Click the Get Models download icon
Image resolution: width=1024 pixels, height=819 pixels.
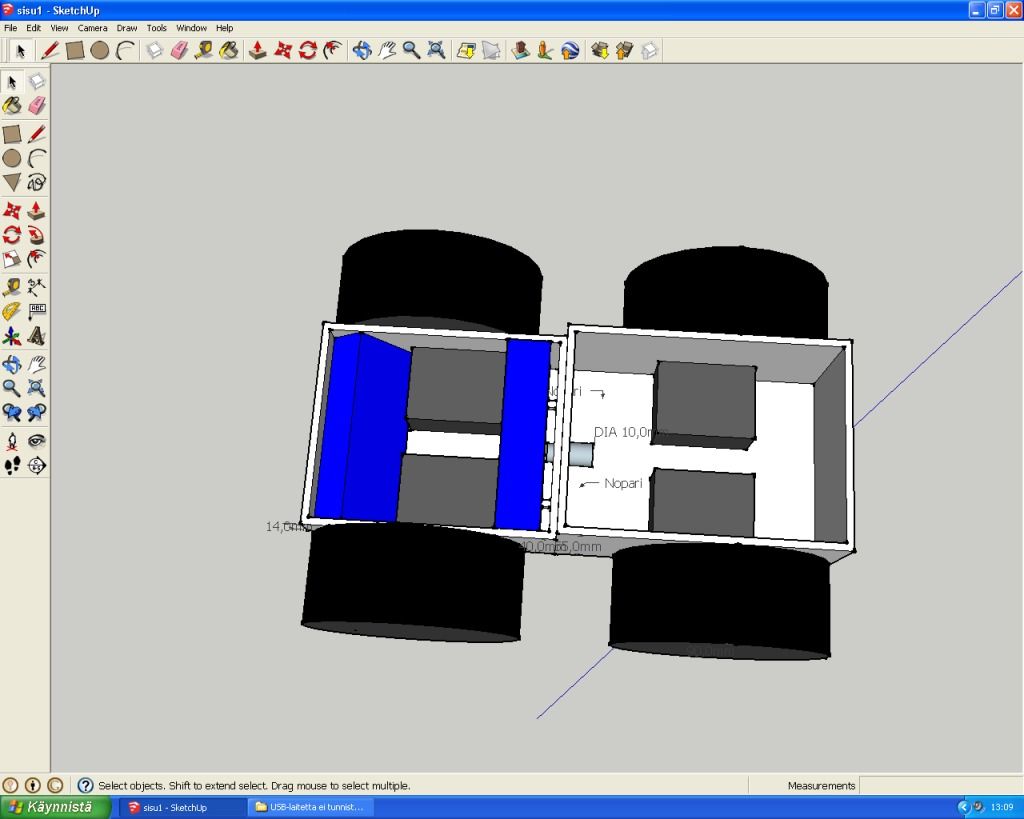coord(600,50)
